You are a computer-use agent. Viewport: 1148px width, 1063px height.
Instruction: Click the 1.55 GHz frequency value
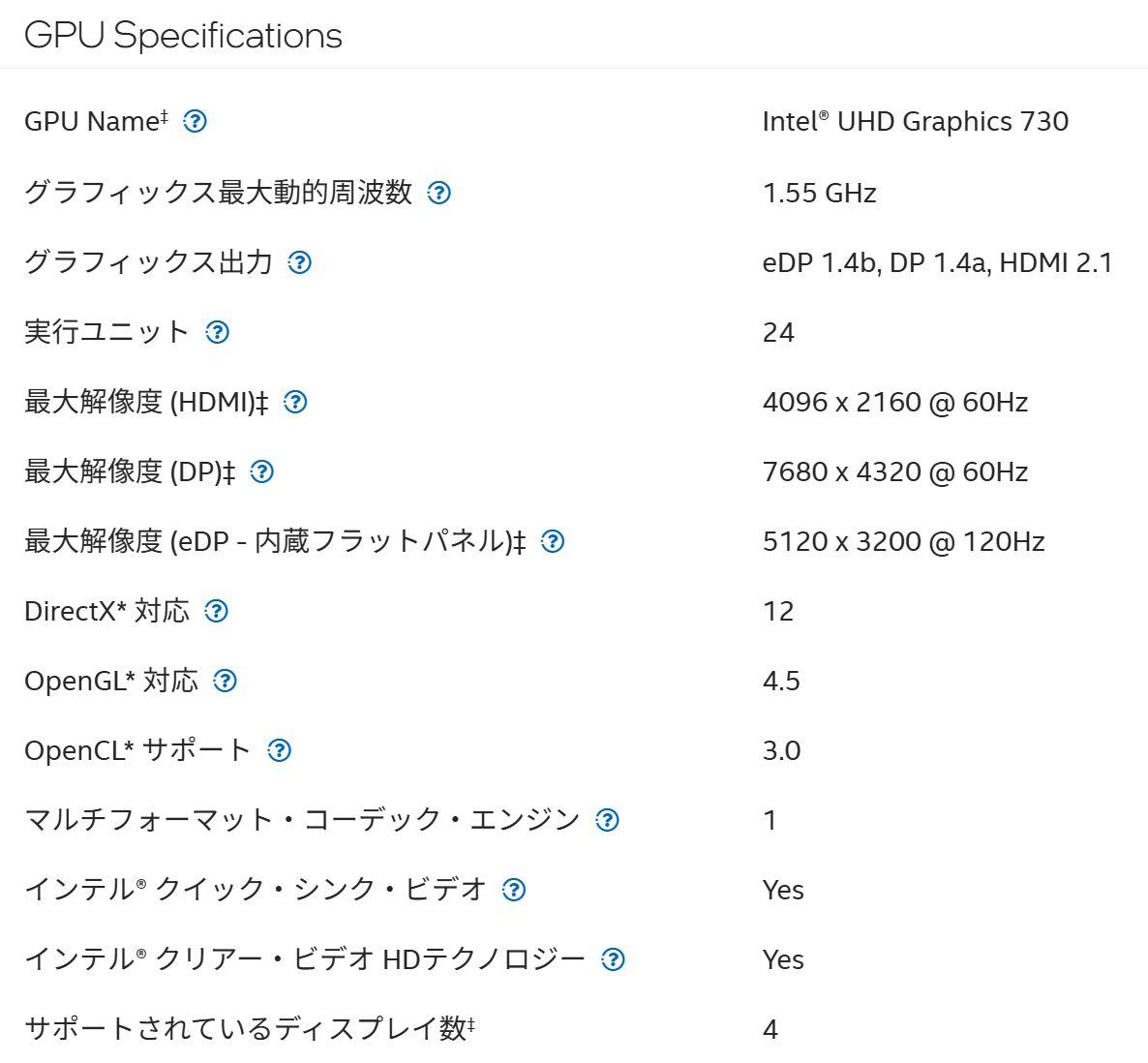click(x=819, y=193)
